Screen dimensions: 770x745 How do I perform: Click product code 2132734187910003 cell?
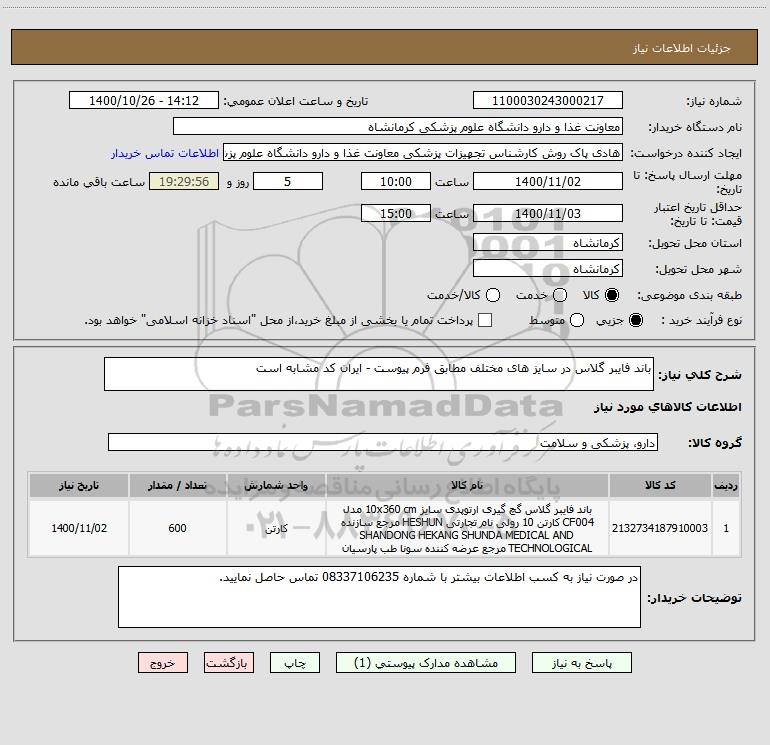pos(660,528)
